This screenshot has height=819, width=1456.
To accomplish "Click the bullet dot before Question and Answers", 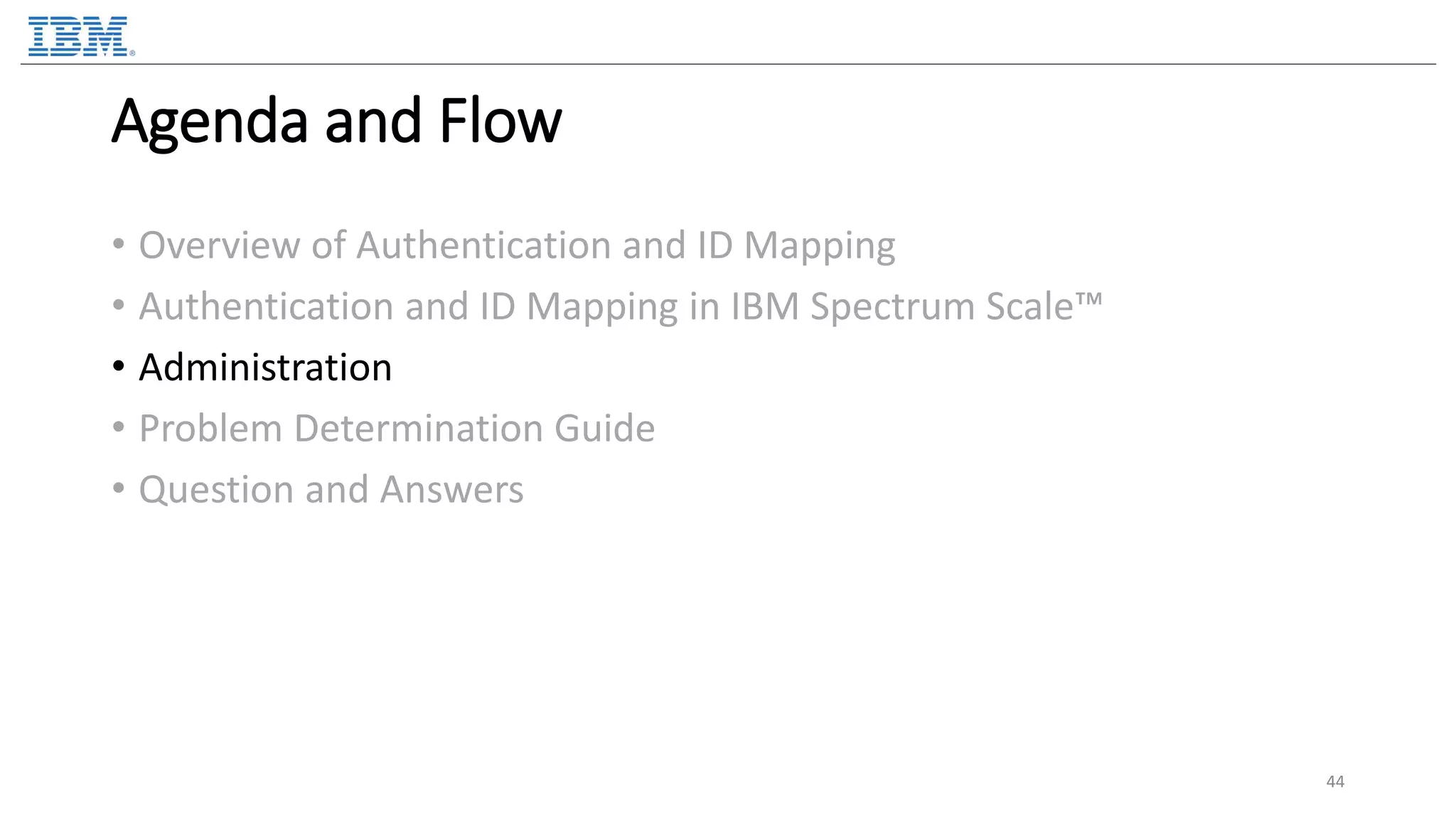I will tap(119, 489).
